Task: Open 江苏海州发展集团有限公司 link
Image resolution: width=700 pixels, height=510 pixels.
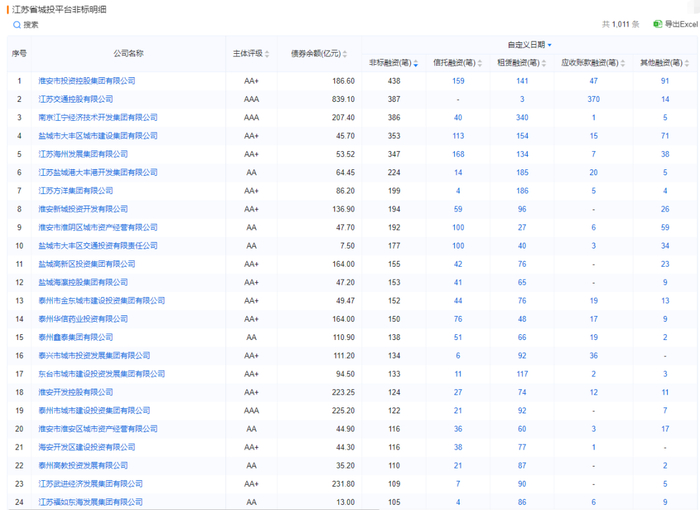Action: pyautogui.click(x=83, y=154)
